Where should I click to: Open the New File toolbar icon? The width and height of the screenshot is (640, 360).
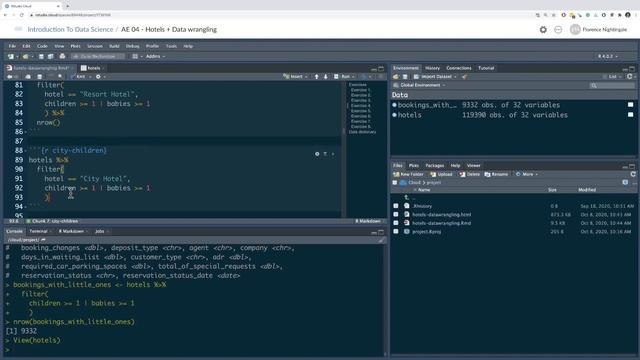11,56
